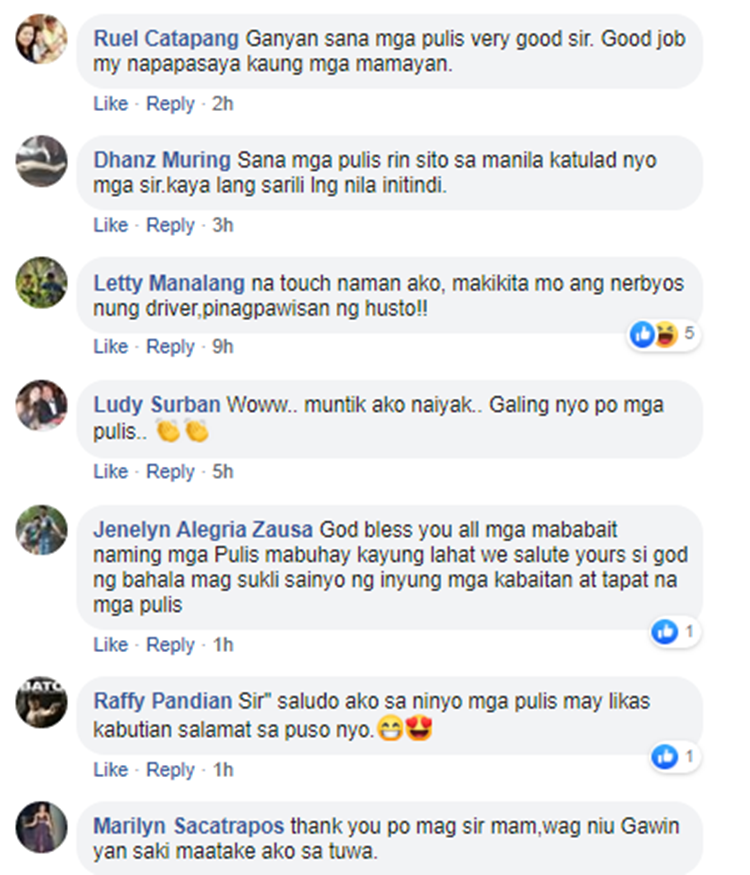This screenshot has width=750, height=875.
Task: Open Jenelyn Alegria Zausa's profile name link
Action: tap(203, 530)
